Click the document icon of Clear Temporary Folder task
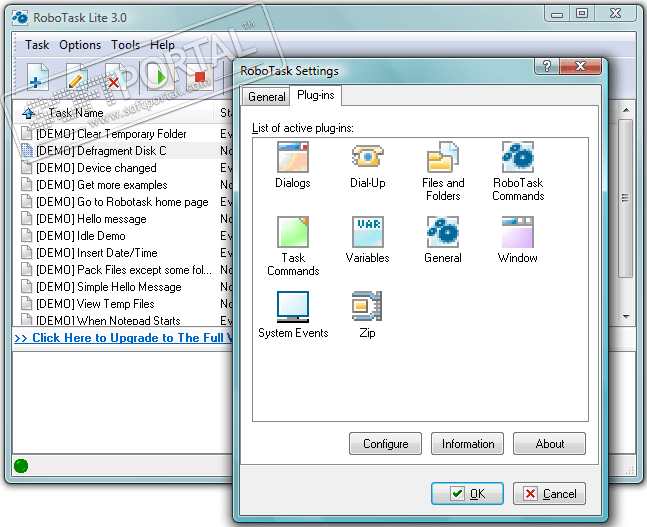The image size is (647, 527). 26,133
